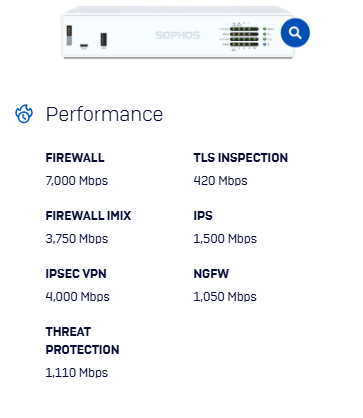The height and width of the screenshot is (418, 363).
Task: Click the Performance flame clock icon
Action: click(24, 114)
